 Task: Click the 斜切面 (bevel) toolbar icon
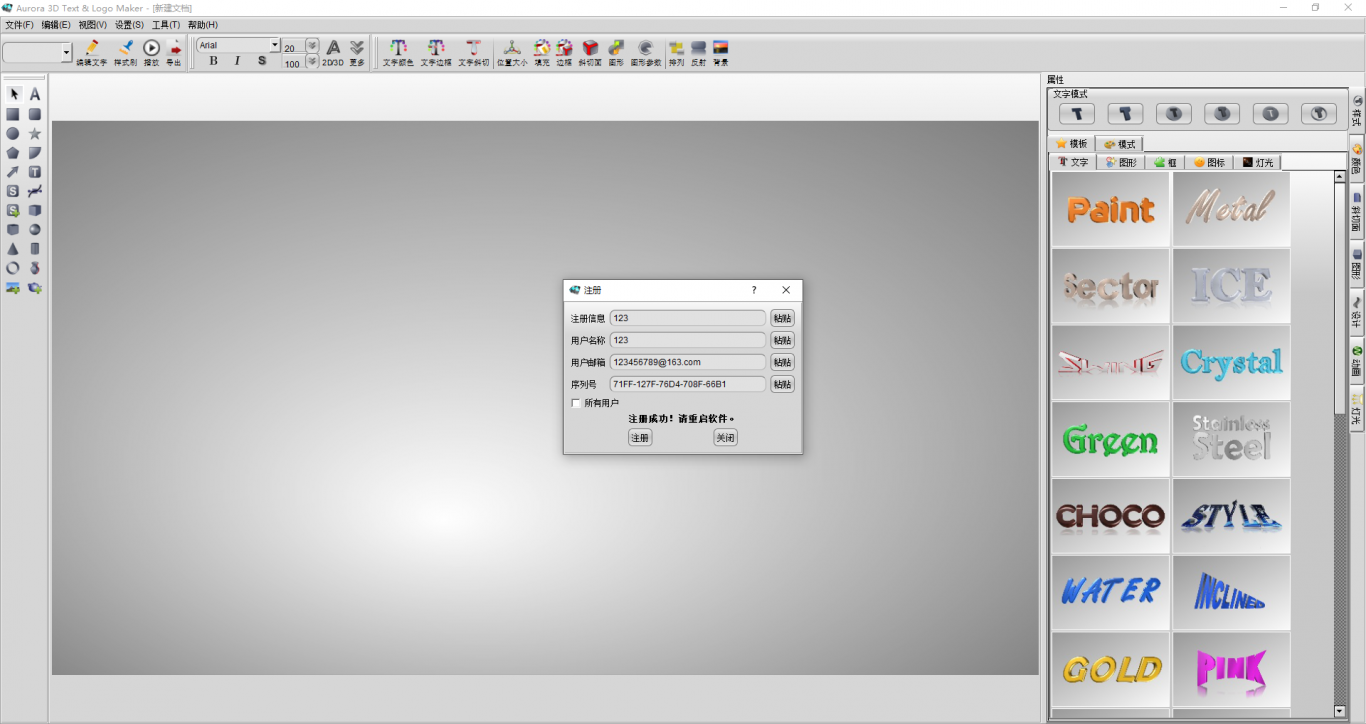[x=590, y=51]
